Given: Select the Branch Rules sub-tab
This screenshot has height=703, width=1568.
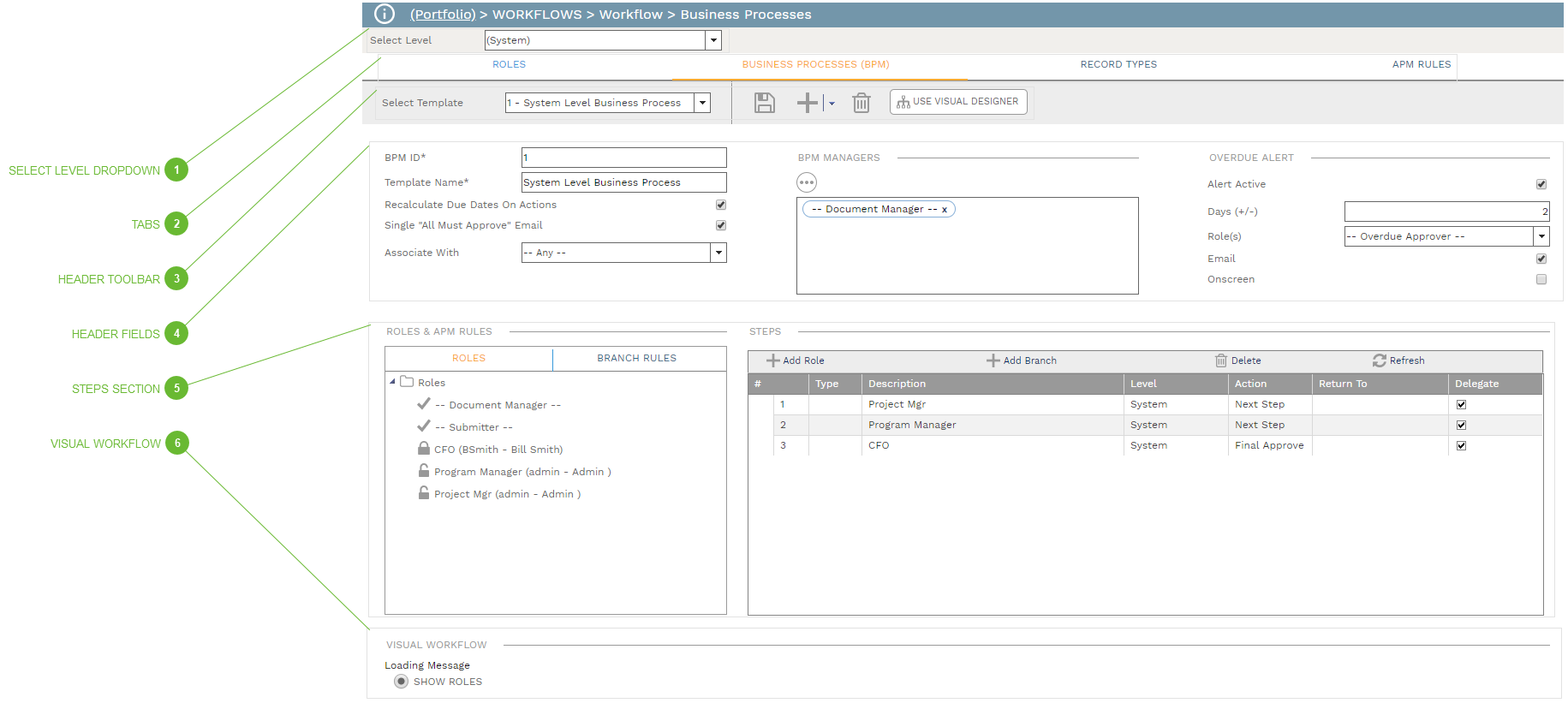Looking at the screenshot, I should pyautogui.click(x=637, y=358).
